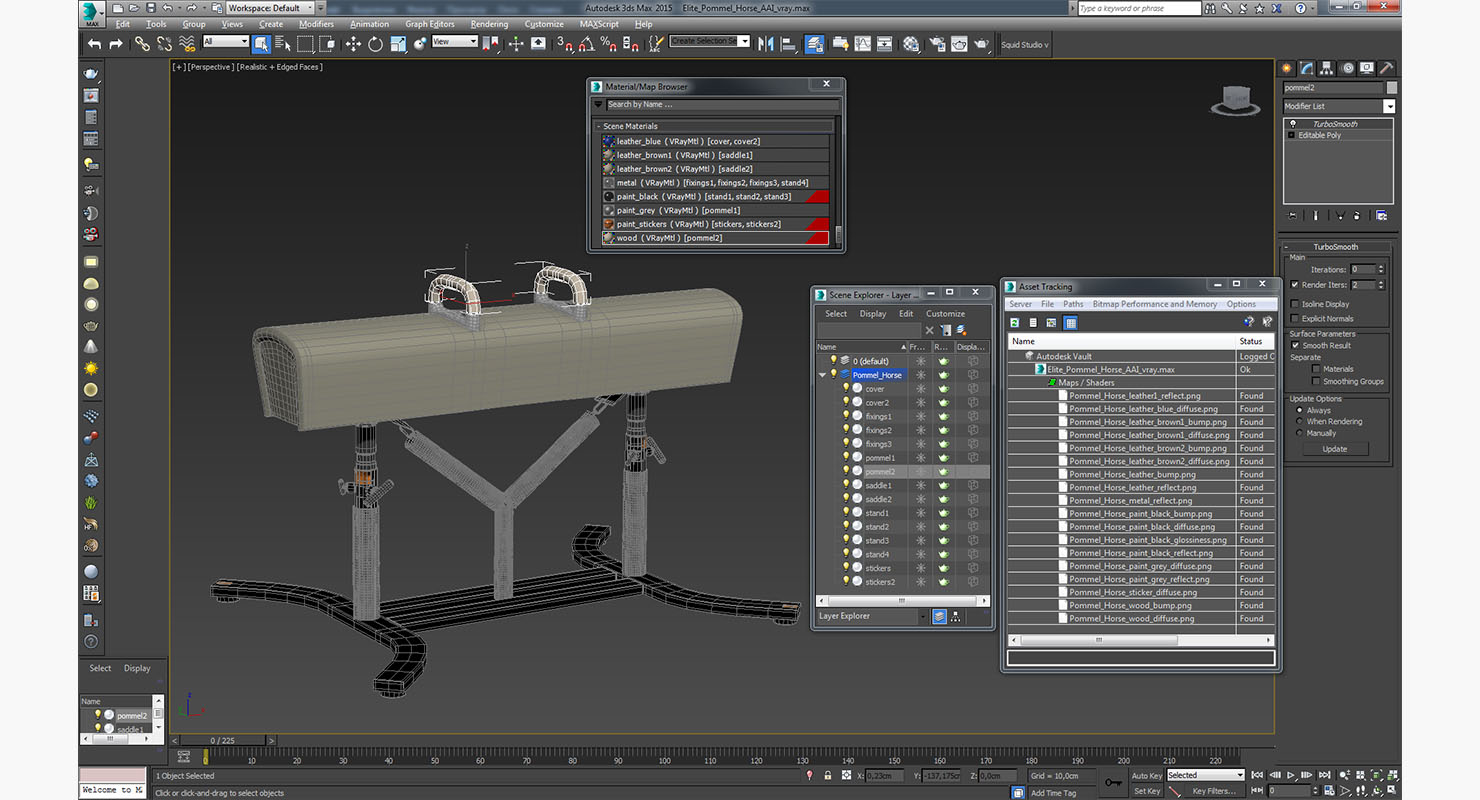Toggle visibility bulb for saddle1 layer item
Image resolution: width=1480 pixels, height=800 pixels.
pos(845,485)
